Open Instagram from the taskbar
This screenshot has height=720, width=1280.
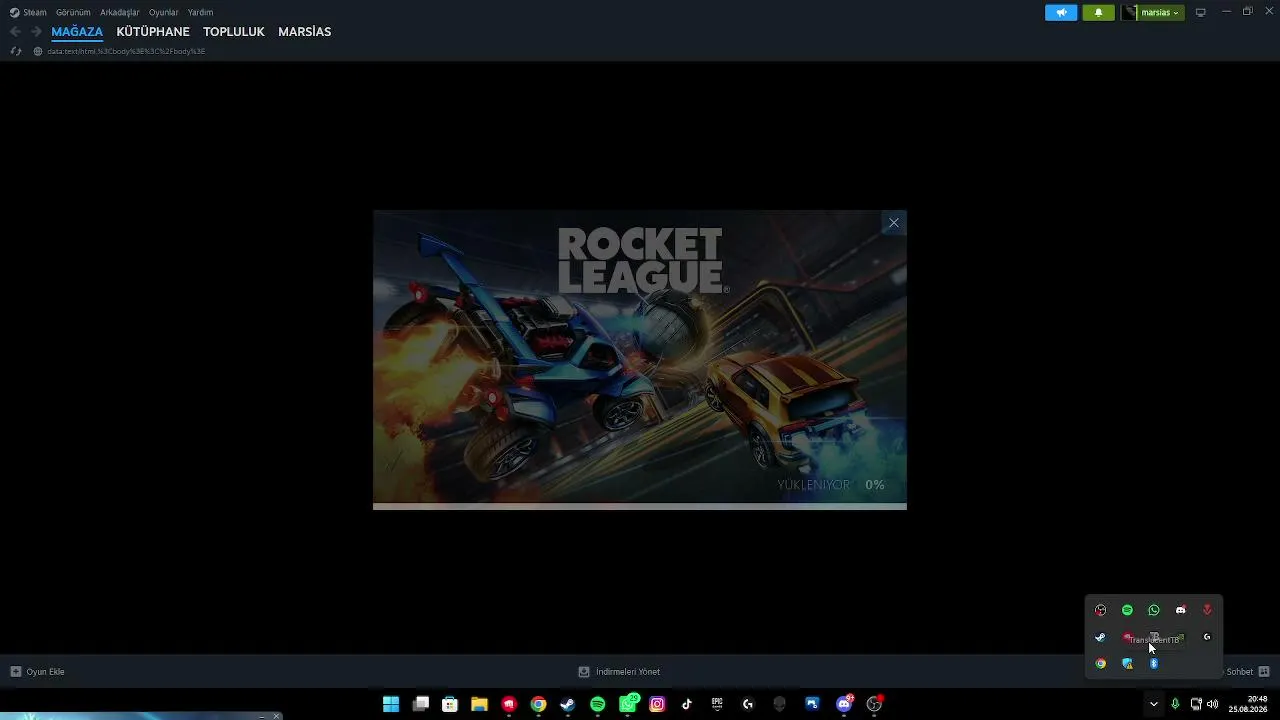coord(657,704)
